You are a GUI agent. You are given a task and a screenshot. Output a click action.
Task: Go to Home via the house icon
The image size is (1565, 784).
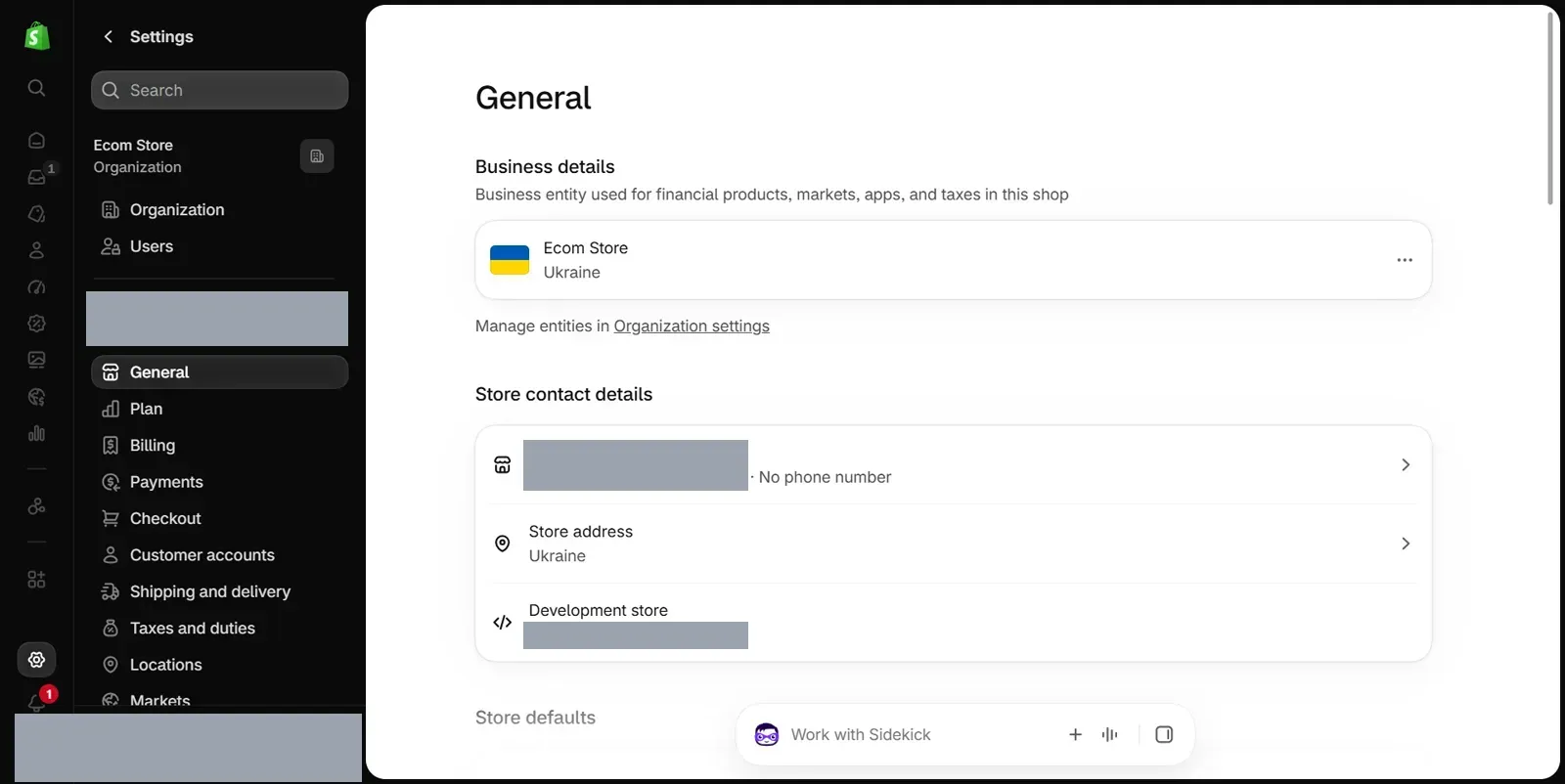(36, 140)
